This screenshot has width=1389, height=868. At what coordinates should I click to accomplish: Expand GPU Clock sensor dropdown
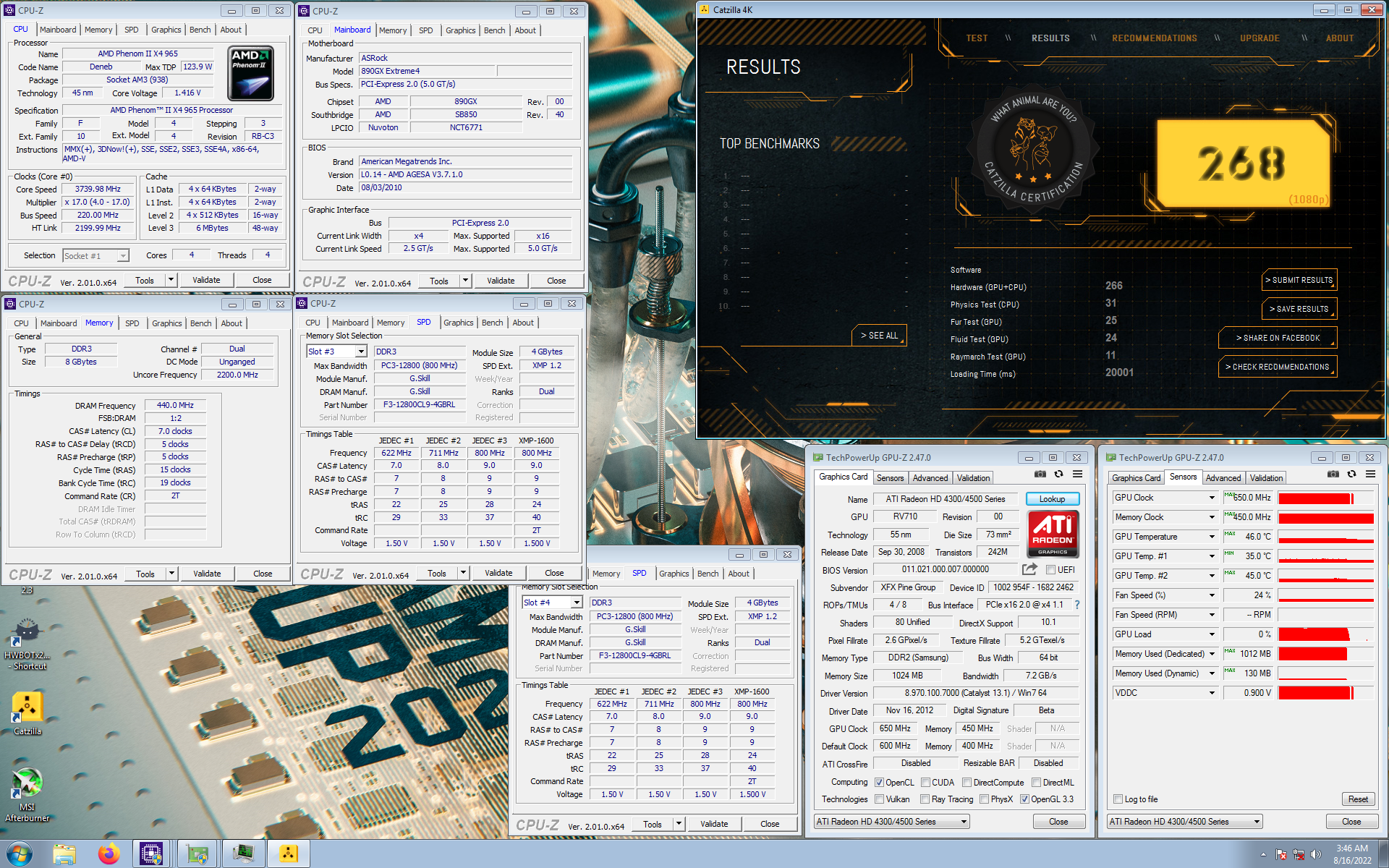coord(1212,498)
